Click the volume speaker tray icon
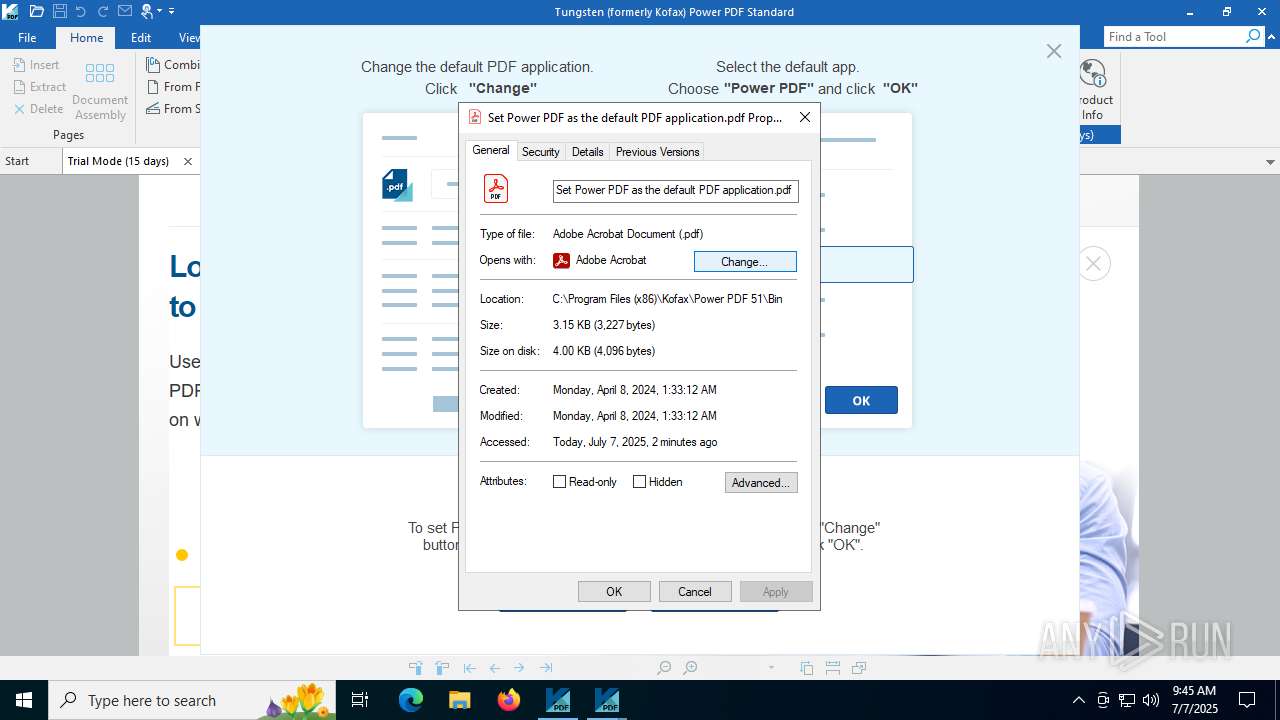The height and width of the screenshot is (720, 1280). [x=1151, y=700]
